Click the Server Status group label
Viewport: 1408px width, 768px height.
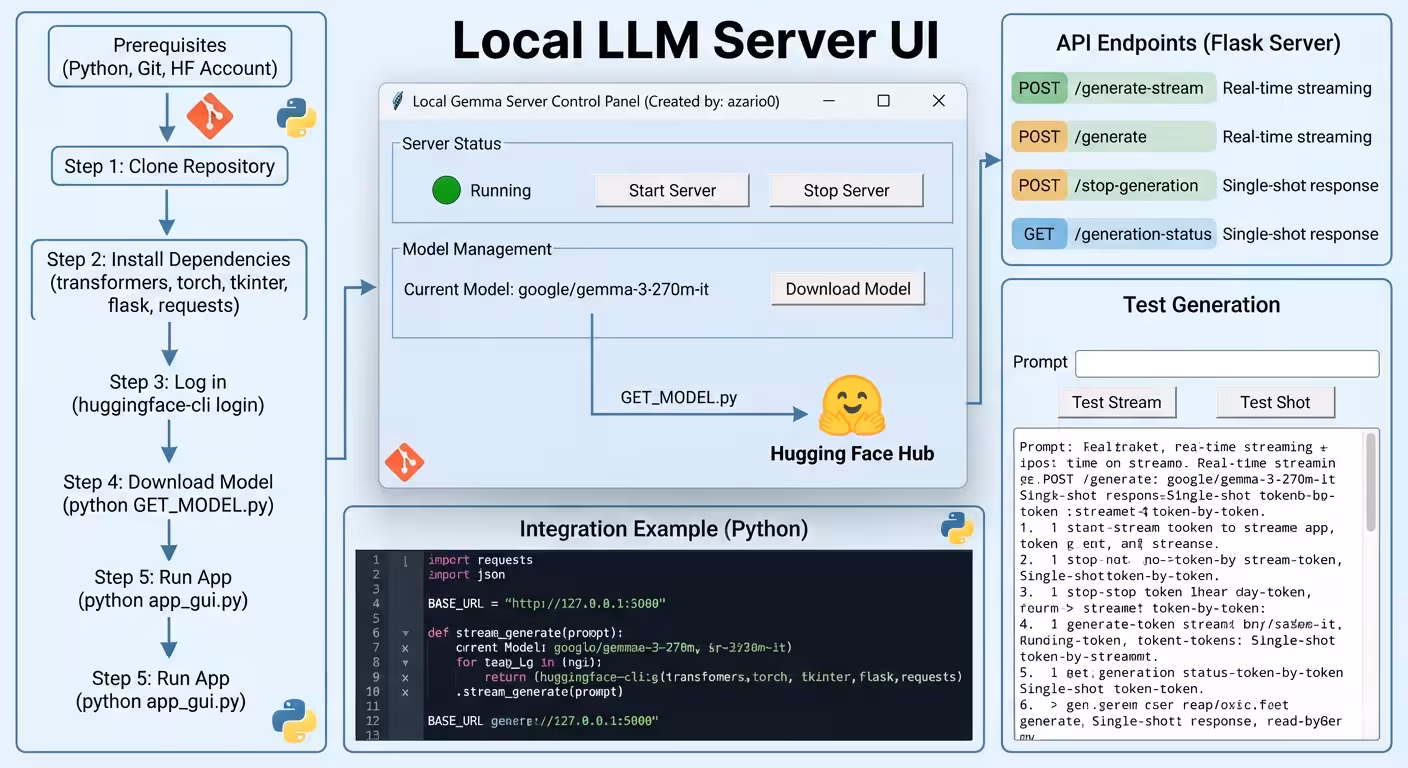452,143
